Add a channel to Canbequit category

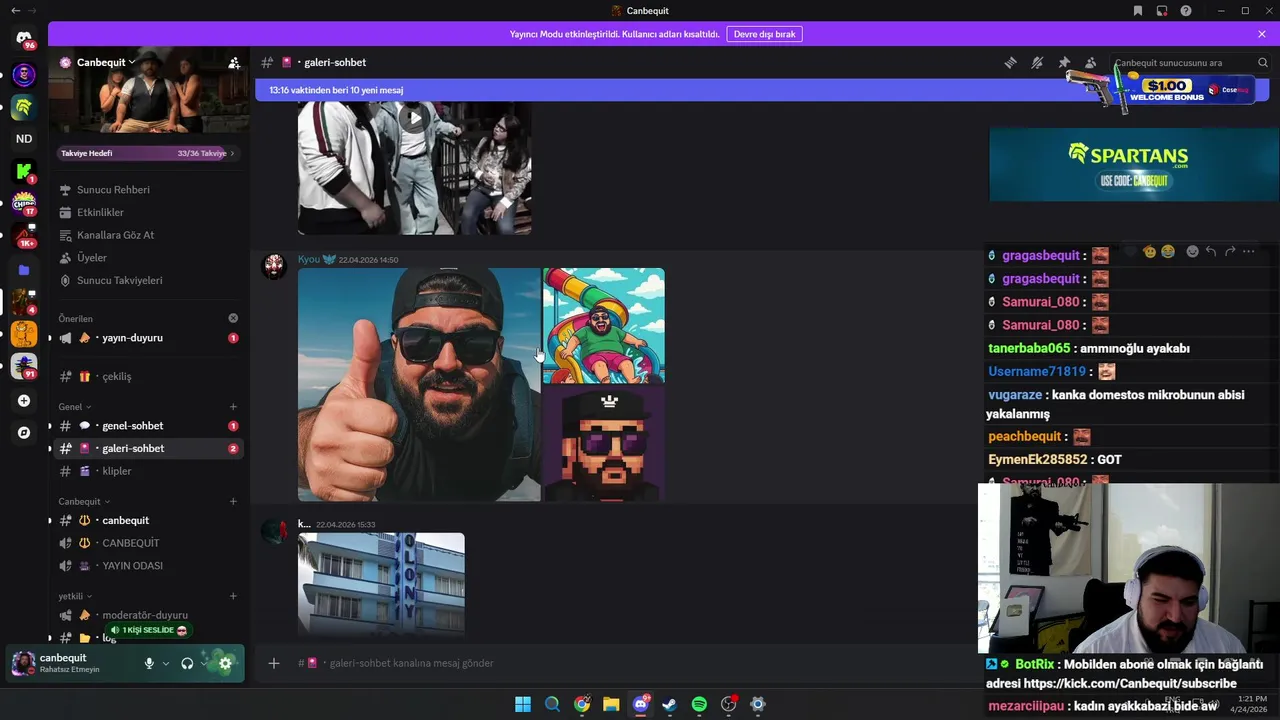click(x=233, y=501)
